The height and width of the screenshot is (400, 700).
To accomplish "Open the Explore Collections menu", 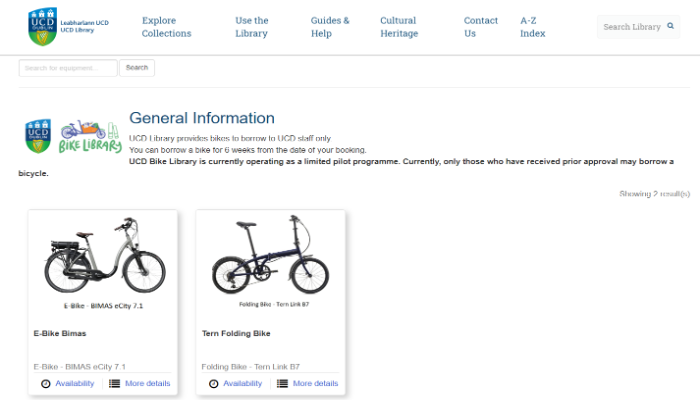I will (167, 27).
